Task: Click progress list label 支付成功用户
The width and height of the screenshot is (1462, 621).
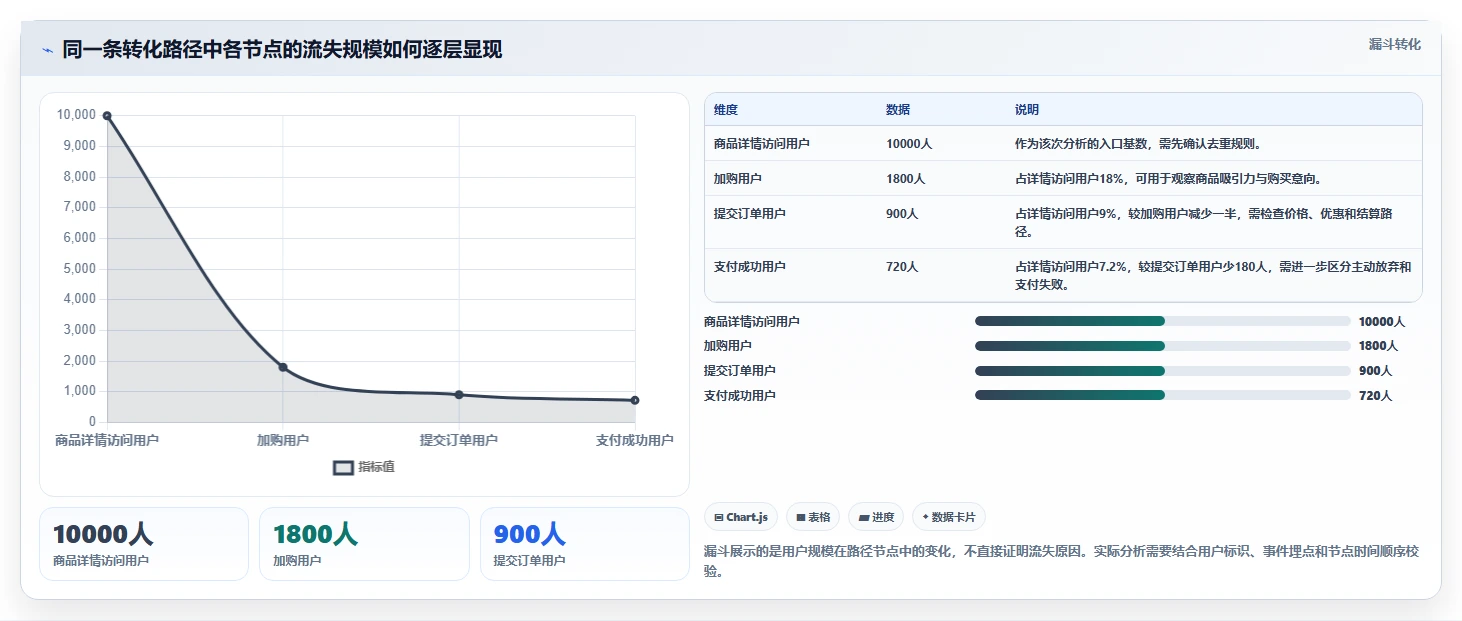Action: pyautogui.click(x=740, y=396)
